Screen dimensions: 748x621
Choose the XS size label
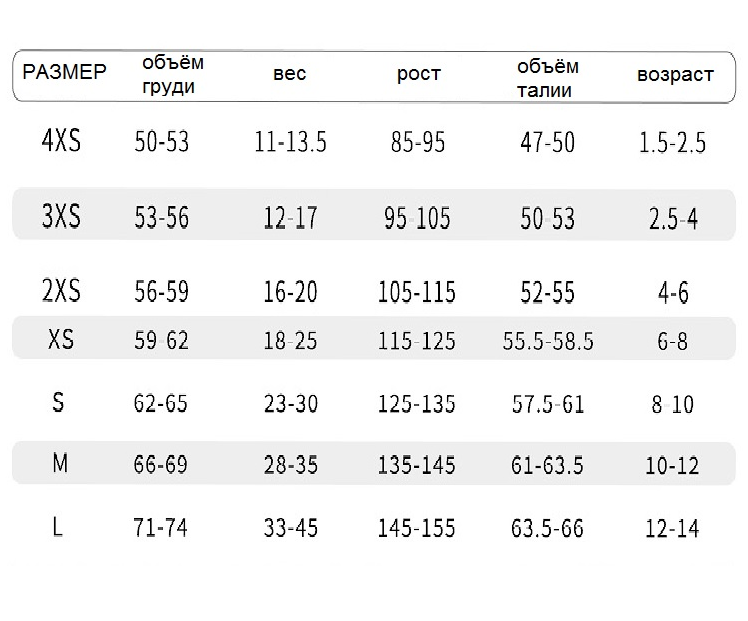tap(61, 339)
